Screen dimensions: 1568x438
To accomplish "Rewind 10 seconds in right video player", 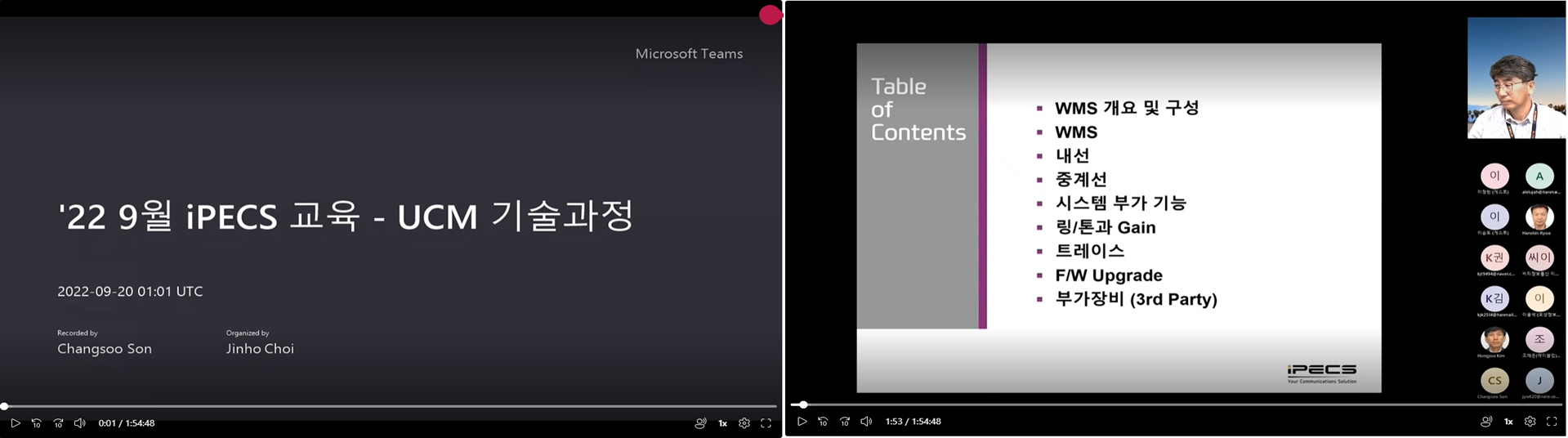I will point(823,422).
